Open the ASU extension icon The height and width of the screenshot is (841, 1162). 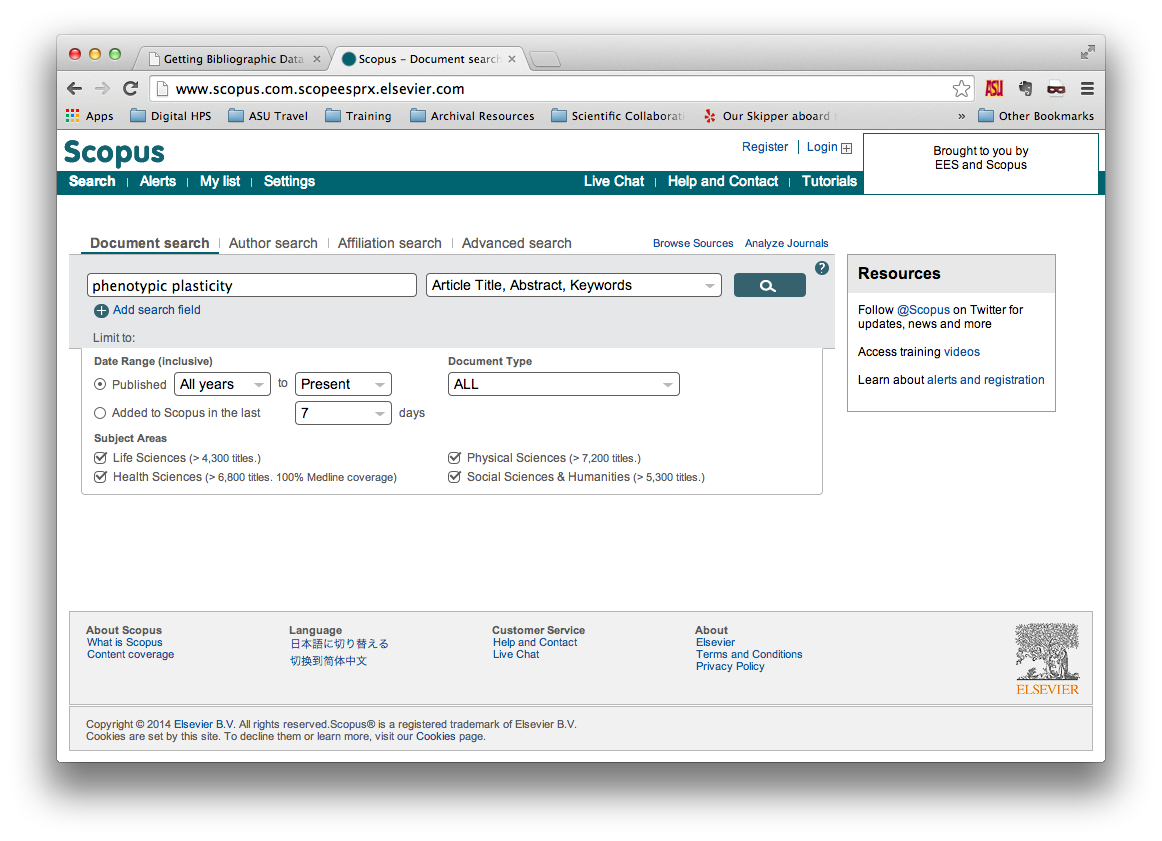tap(994, 89)
